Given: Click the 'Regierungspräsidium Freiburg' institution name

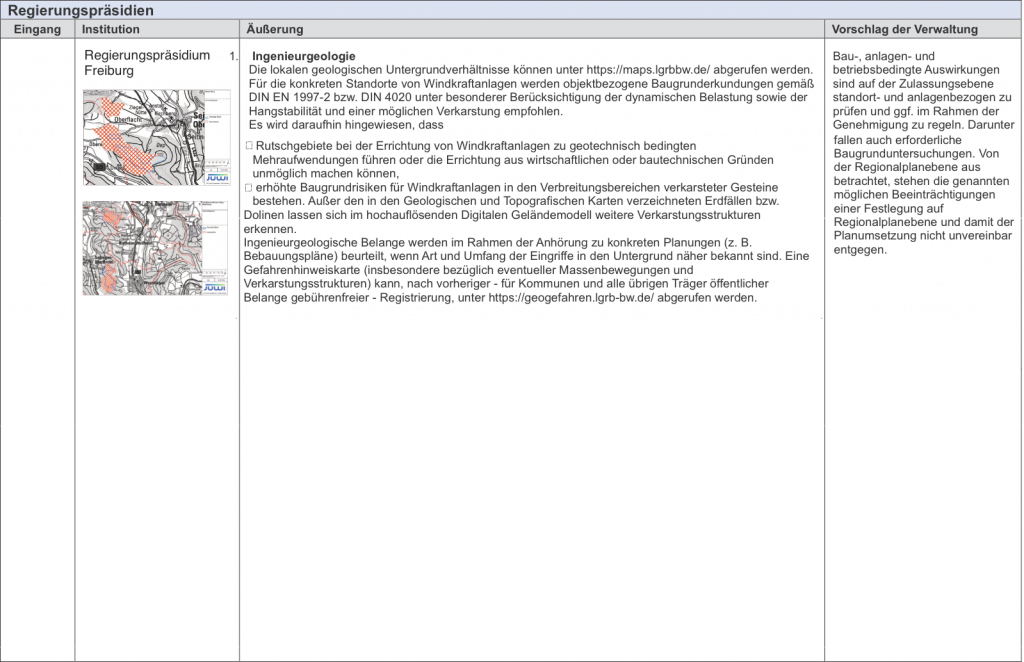Looking at the screenshot, I should 146,63.
